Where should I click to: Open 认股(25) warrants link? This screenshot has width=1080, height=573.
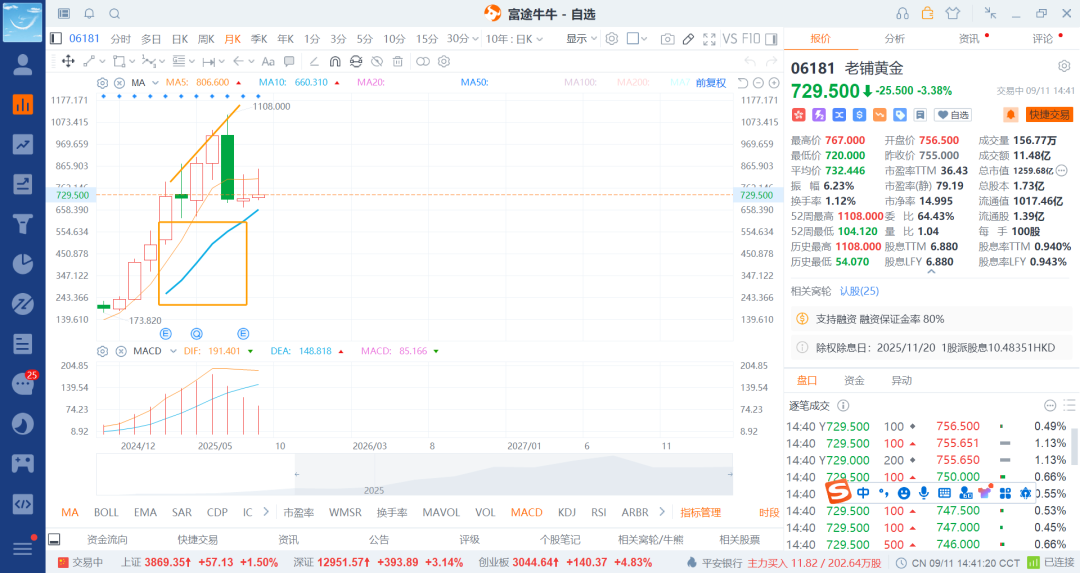tap(859, 291)
